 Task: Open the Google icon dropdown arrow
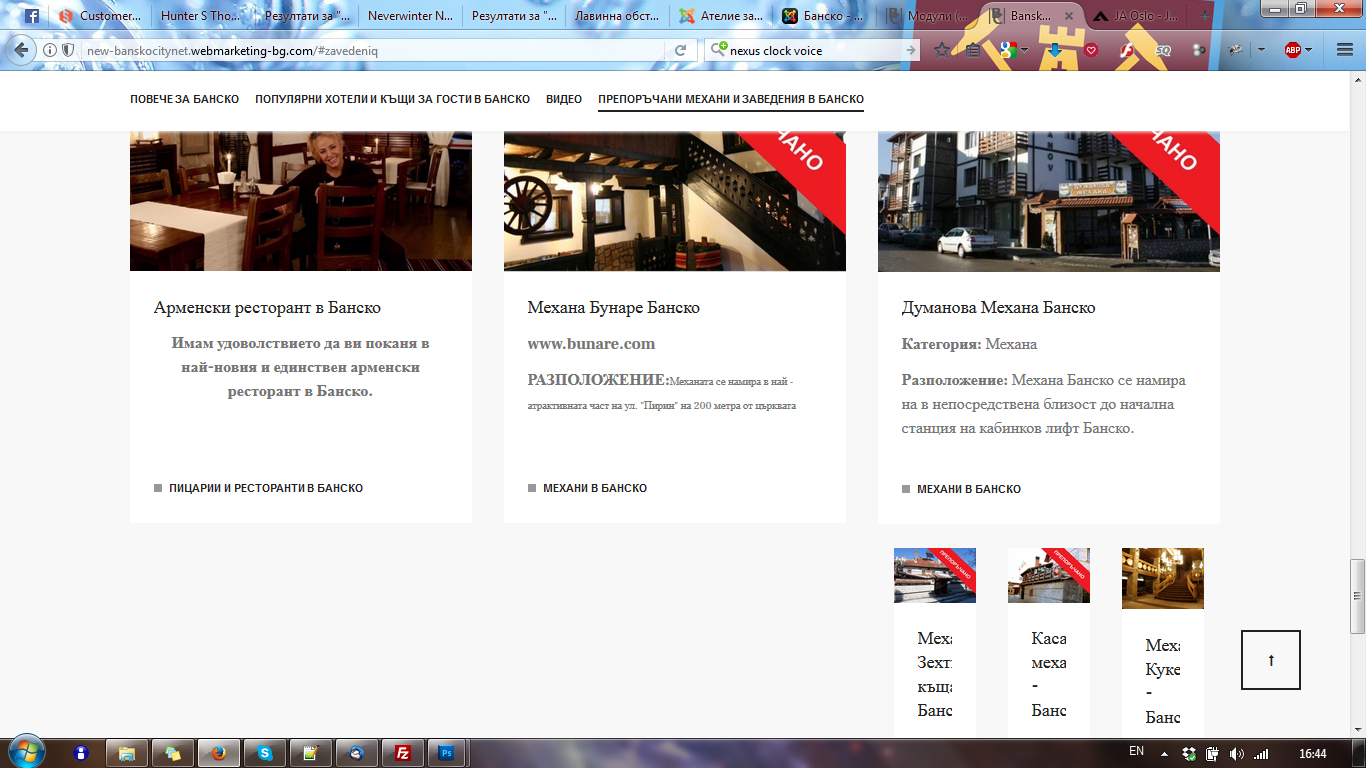pyautogui.click(x=1025, y=50)
